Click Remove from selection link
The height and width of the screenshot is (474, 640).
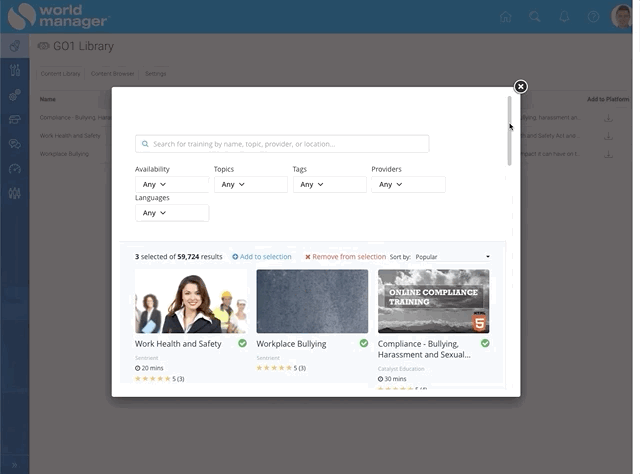pos(345,257)
